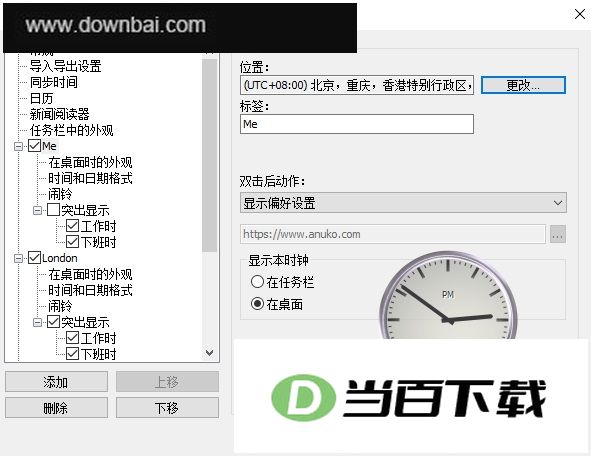The image size is (591, 456).
Task: Click the anuko.com URL field
Action: click(392, 234)
